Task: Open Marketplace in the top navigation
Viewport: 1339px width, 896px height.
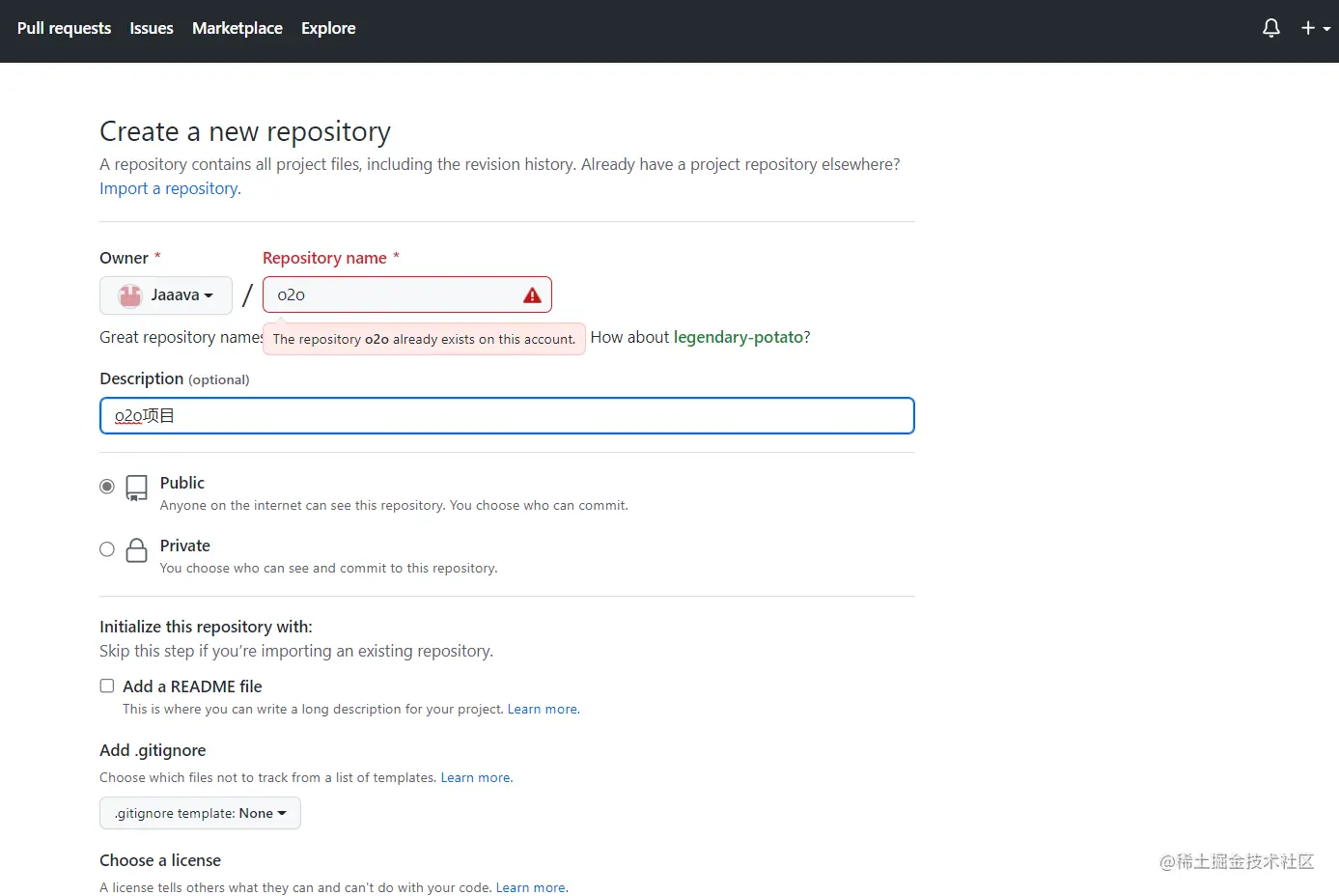Action: point(237,28)
